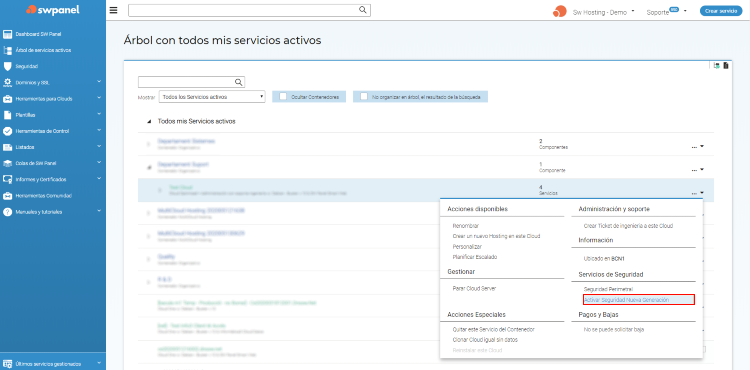Image resolution: width=750 pixels, height=370 pixels.
Task: Choose Personalizar in the actions menu
Action: (467, 247)
